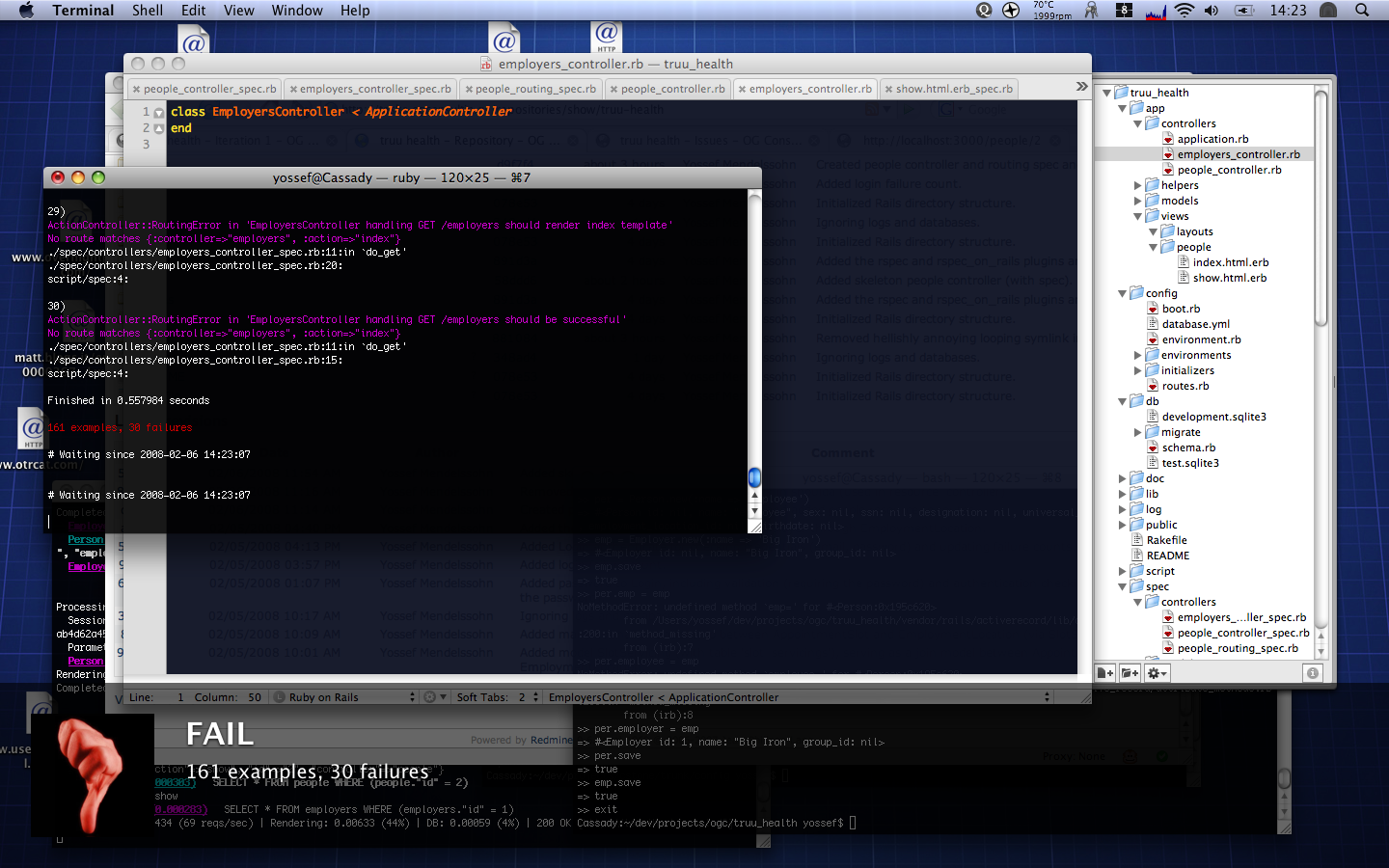Click the info button in project drawer
The image size is (1389, 868).
tap(1312, 673)
